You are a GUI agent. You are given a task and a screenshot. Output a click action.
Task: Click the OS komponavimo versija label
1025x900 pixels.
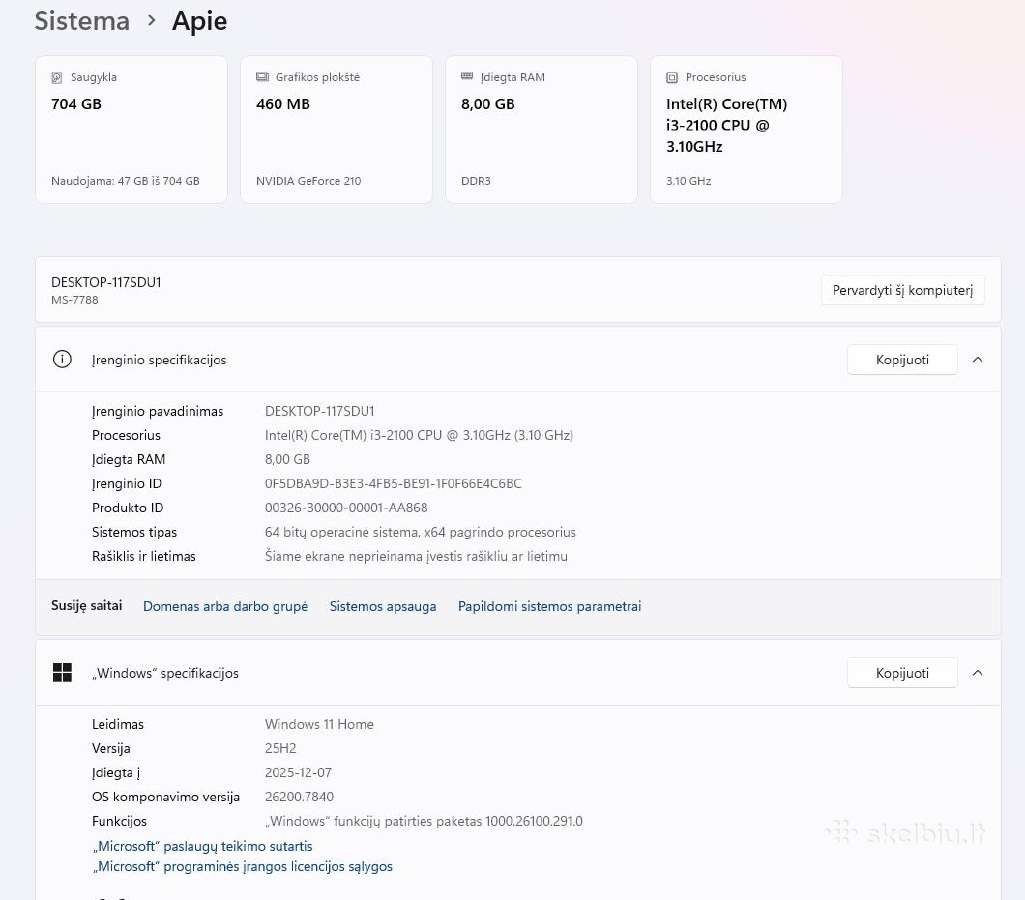166,797
